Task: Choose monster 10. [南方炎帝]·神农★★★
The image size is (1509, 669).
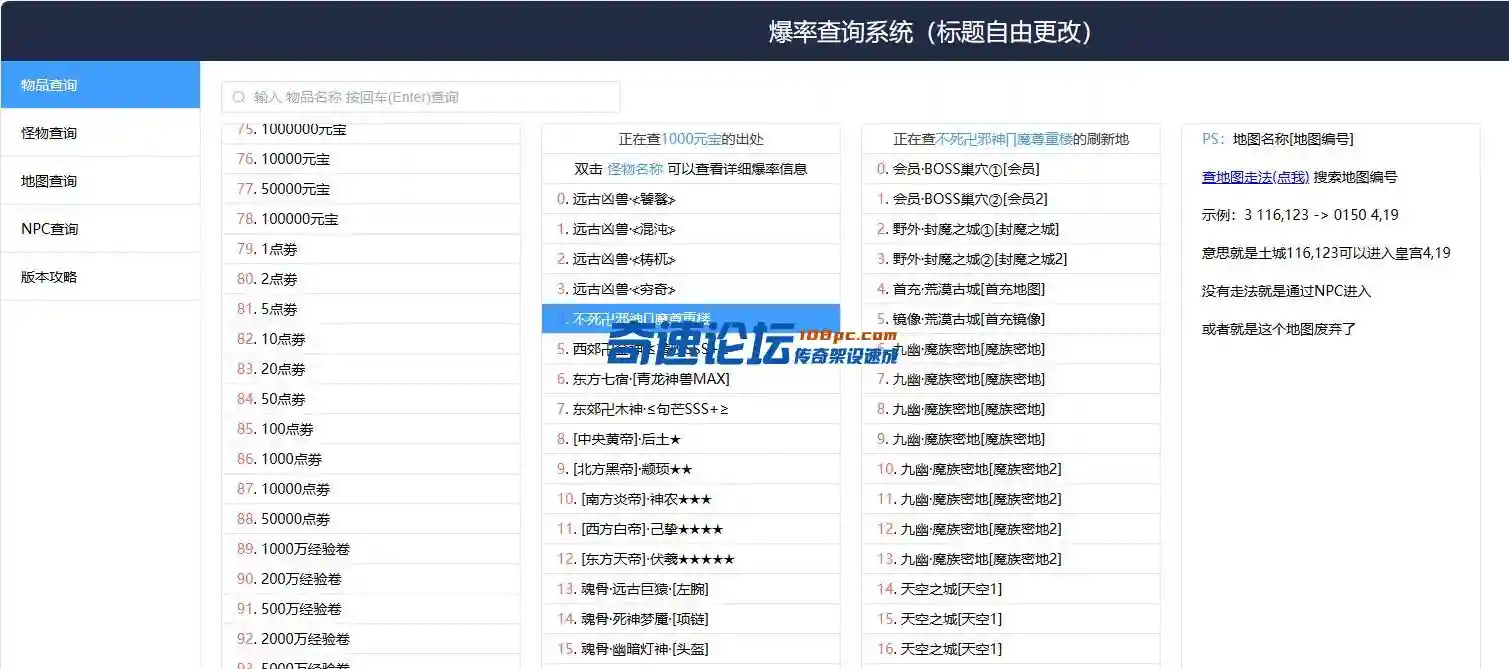Action: 691,499
